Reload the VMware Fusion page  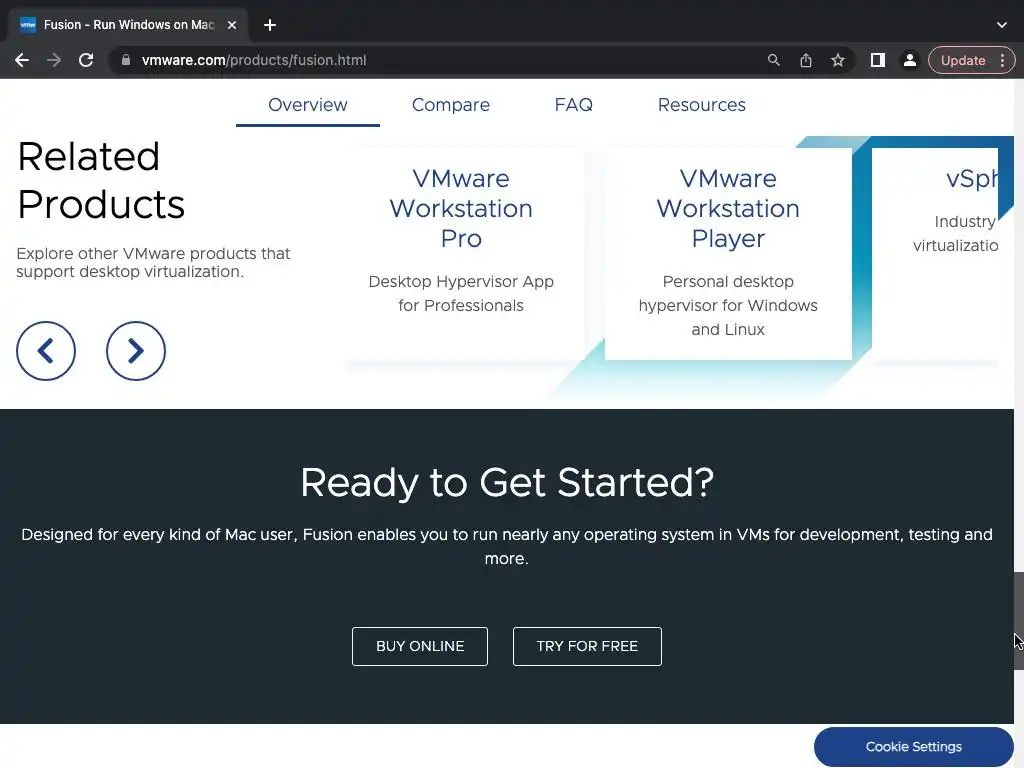coord(86,60)
